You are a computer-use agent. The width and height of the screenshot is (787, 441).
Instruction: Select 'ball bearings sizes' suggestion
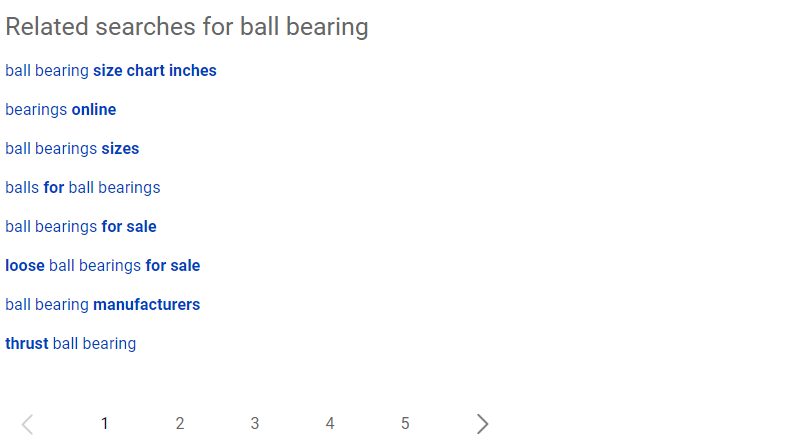point(72,149)
